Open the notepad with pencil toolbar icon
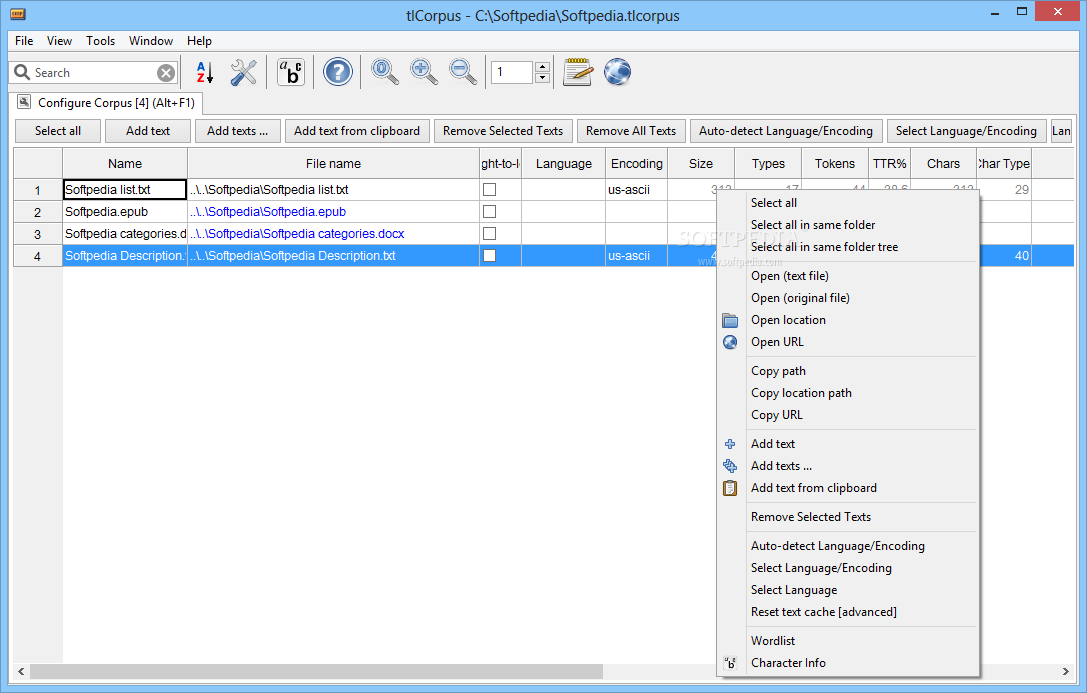This screenshot has width=1087, height=693. pyautogui.click(x=578, y=72)
